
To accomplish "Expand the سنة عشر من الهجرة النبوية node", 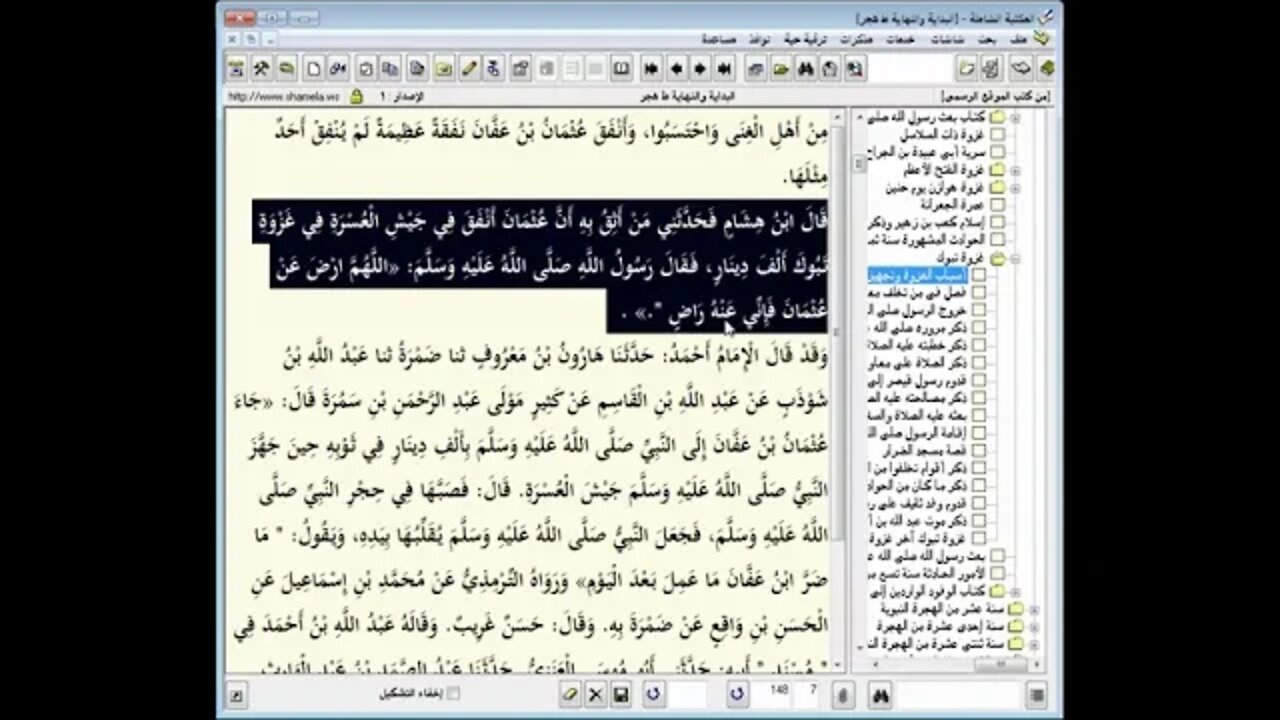I will (x=1035, y=608).
